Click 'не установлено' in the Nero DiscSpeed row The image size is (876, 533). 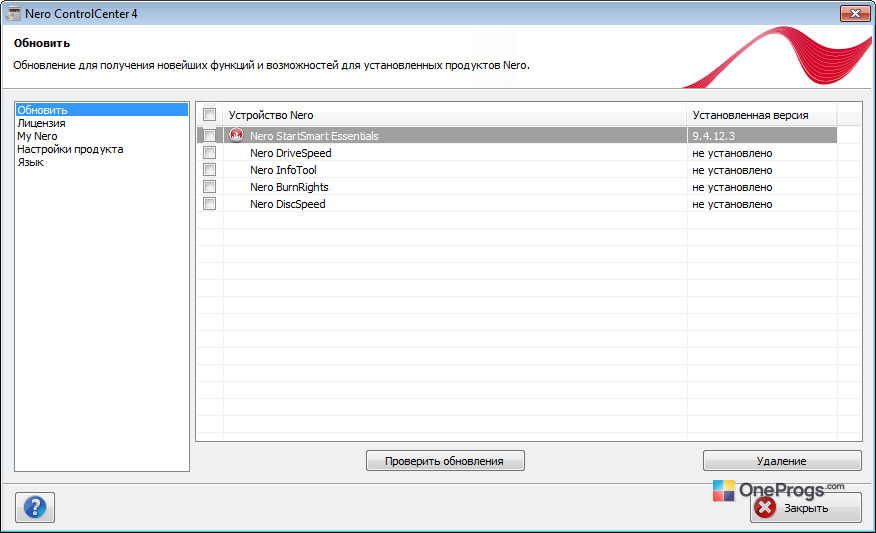tap(732, 204)
